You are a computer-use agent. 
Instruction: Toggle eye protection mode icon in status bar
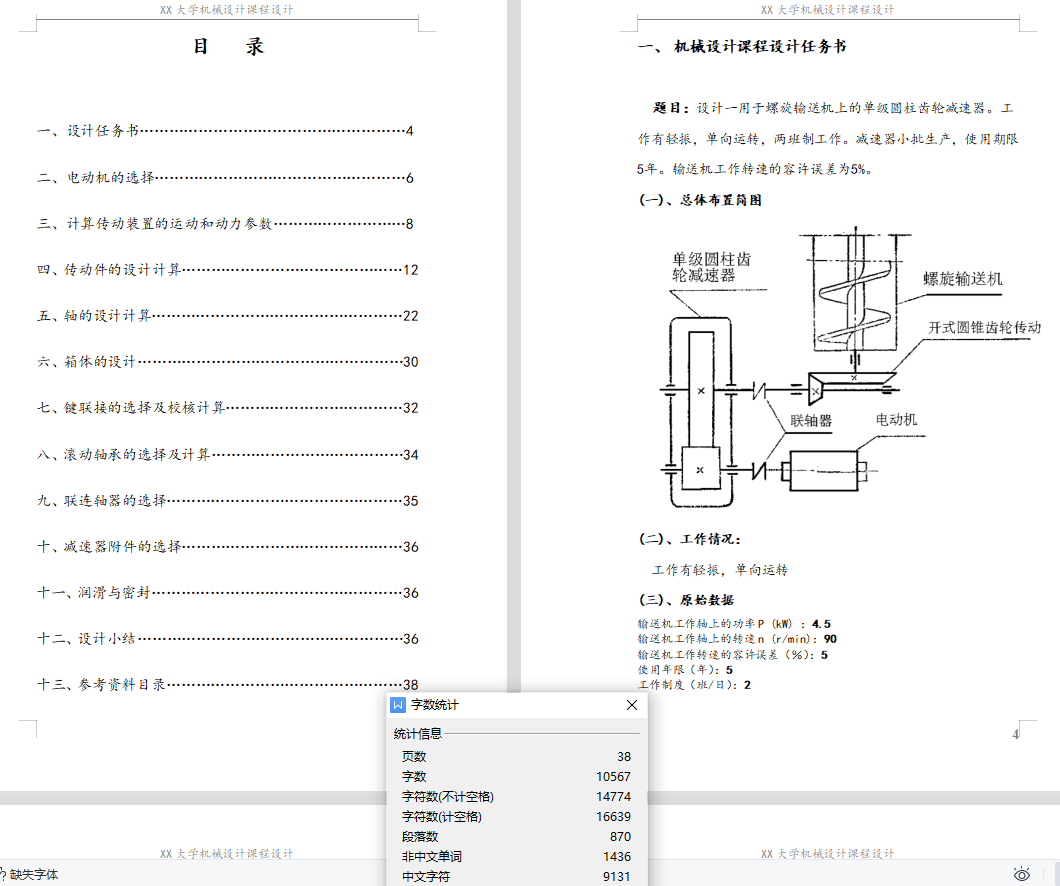1021,874
